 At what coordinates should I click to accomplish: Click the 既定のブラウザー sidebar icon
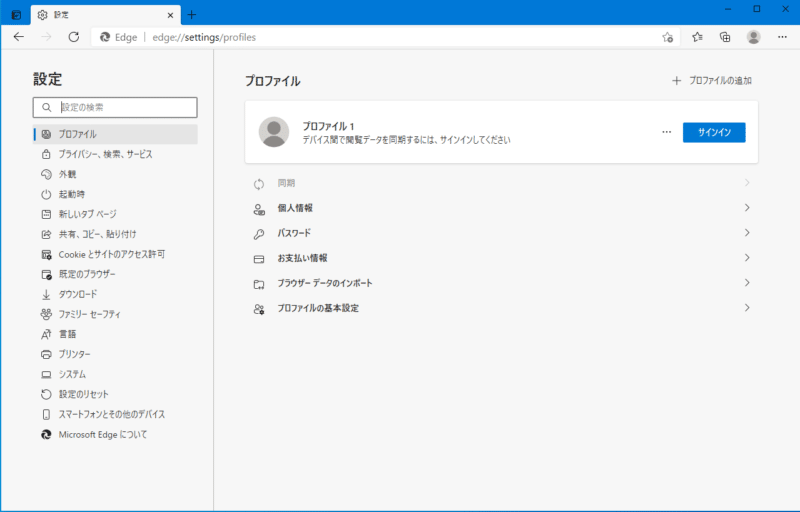click(x=46, y=274)
